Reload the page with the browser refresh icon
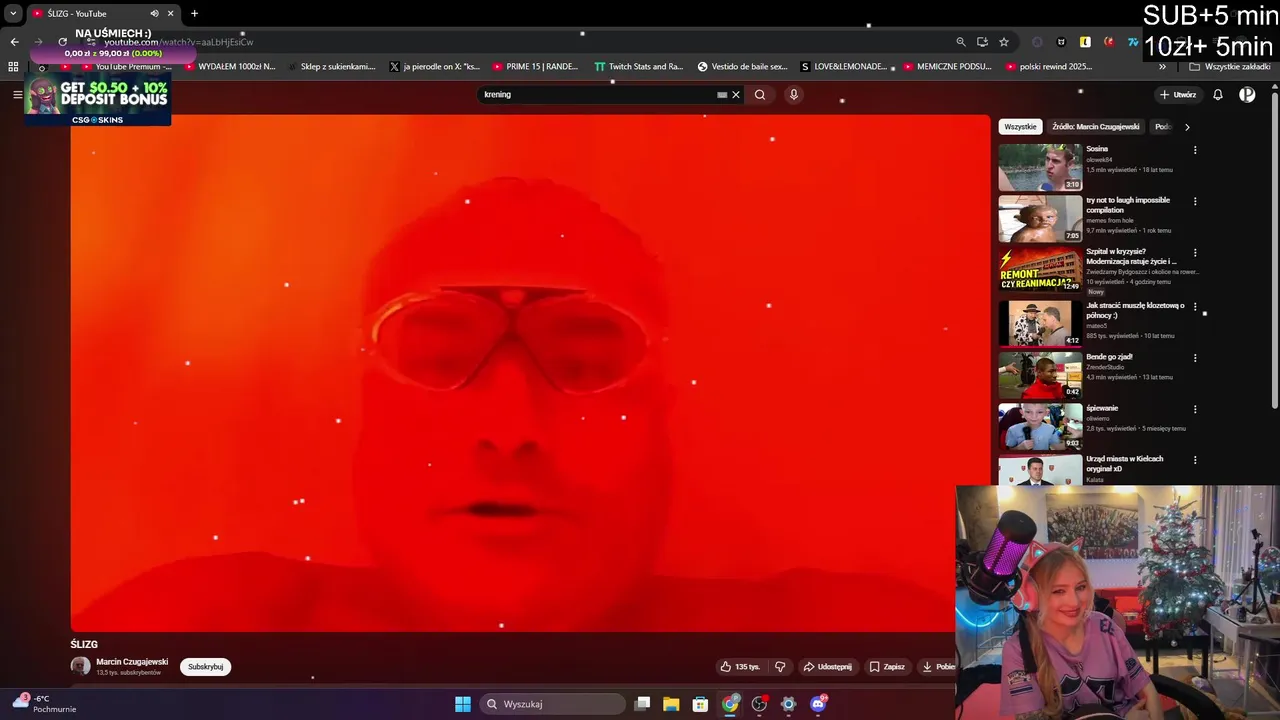The height and width of the screenshot is (720, 1280). point(62,42)
